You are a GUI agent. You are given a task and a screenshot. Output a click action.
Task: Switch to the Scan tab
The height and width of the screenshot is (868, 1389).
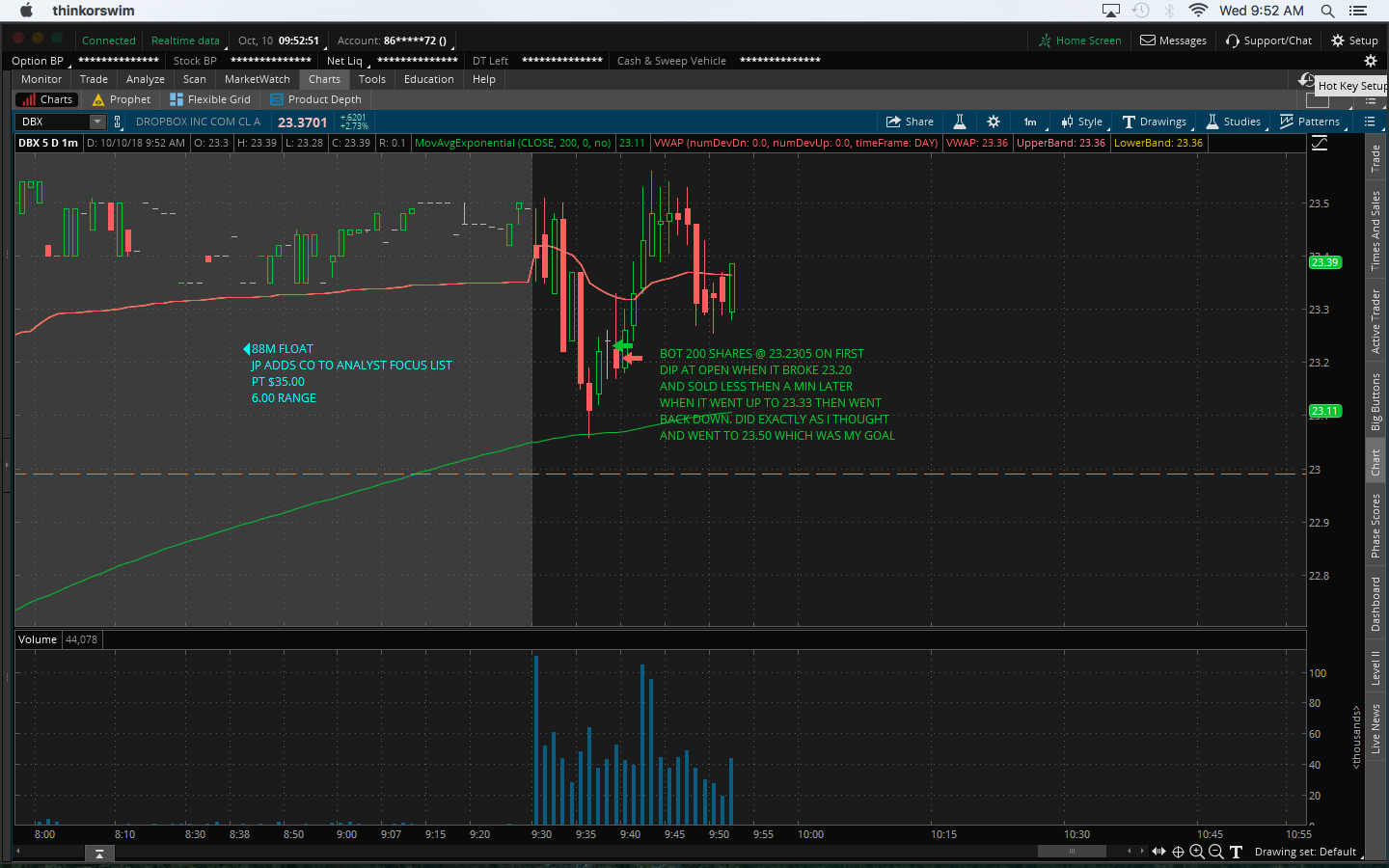pos(195,79)
